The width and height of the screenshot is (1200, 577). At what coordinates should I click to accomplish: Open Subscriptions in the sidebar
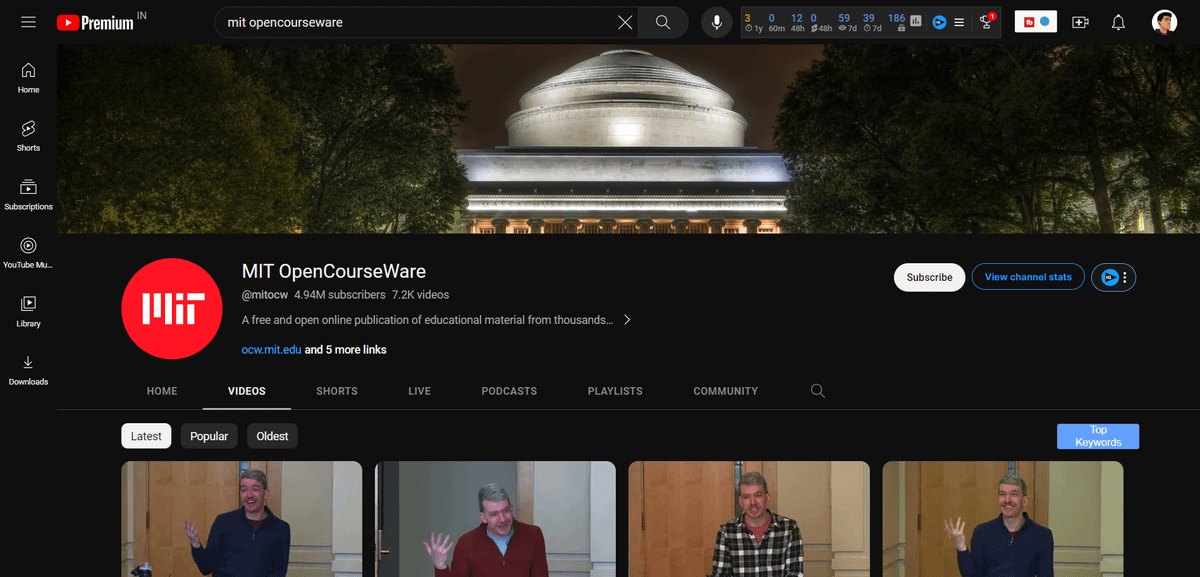tap(28, 195)
